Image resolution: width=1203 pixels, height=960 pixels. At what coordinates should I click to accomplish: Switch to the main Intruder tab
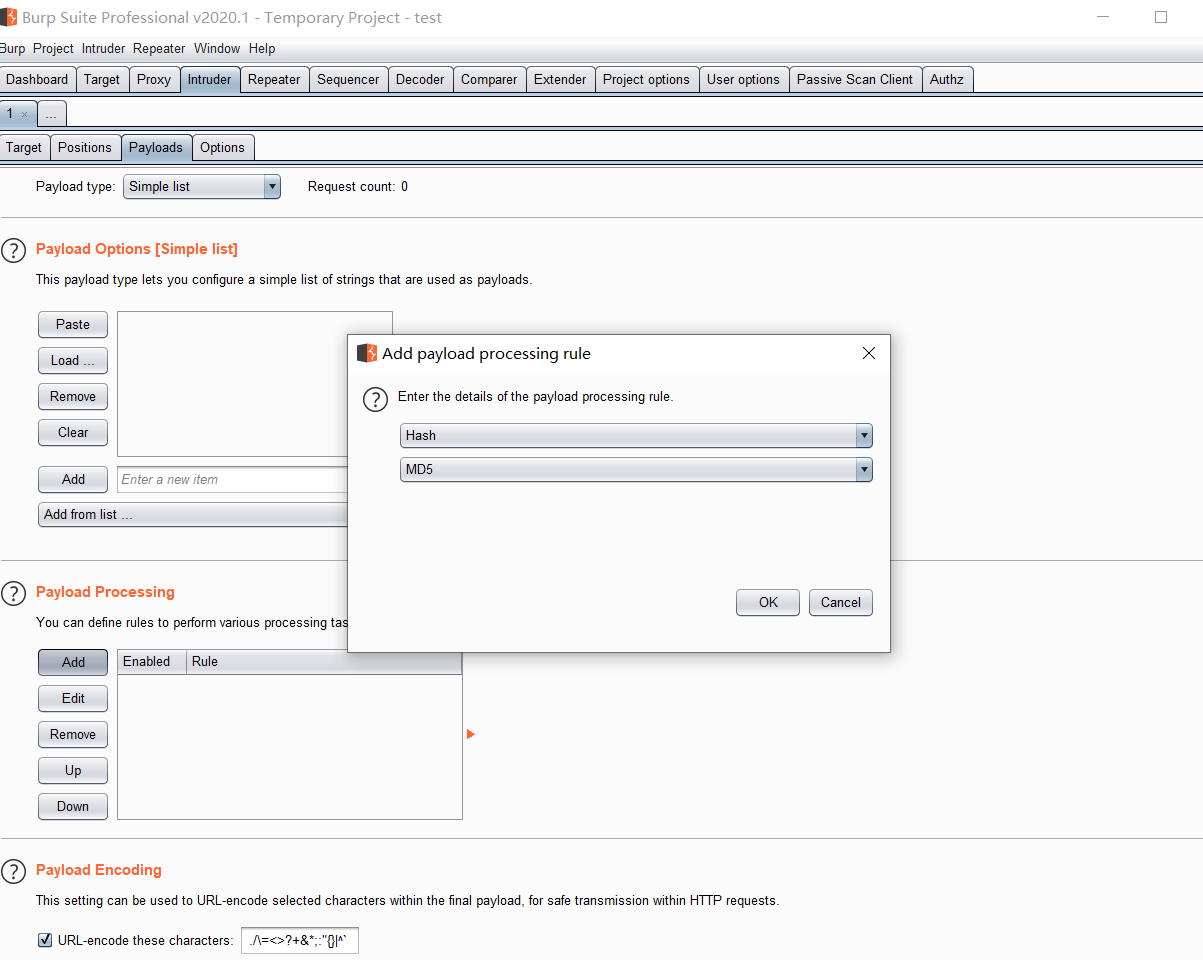(x=210, y=80)
